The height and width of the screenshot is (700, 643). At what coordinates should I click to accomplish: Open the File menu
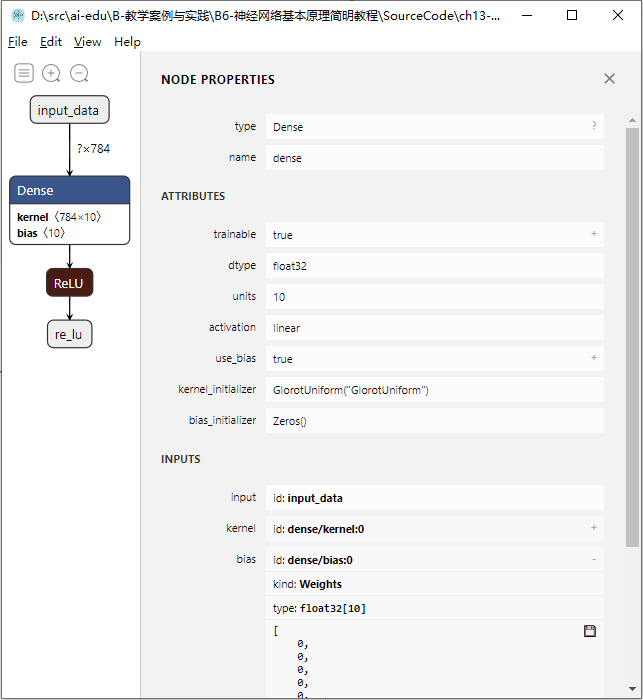coord(18,42)
